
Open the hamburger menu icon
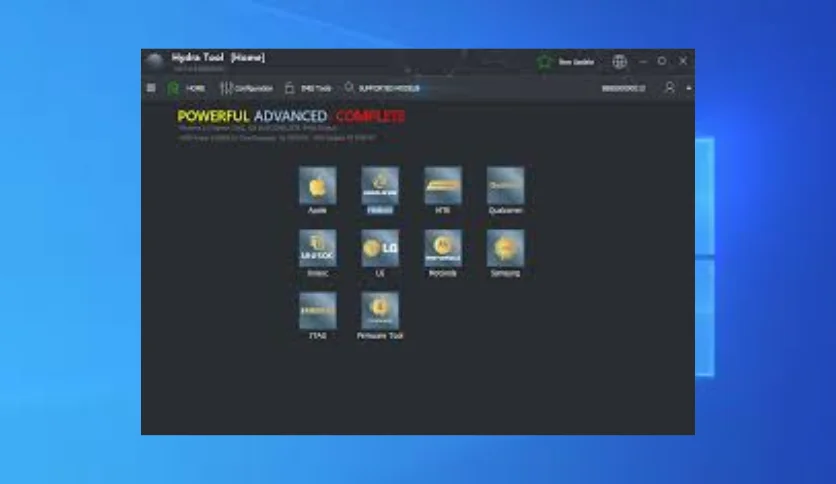click(151, 88)
